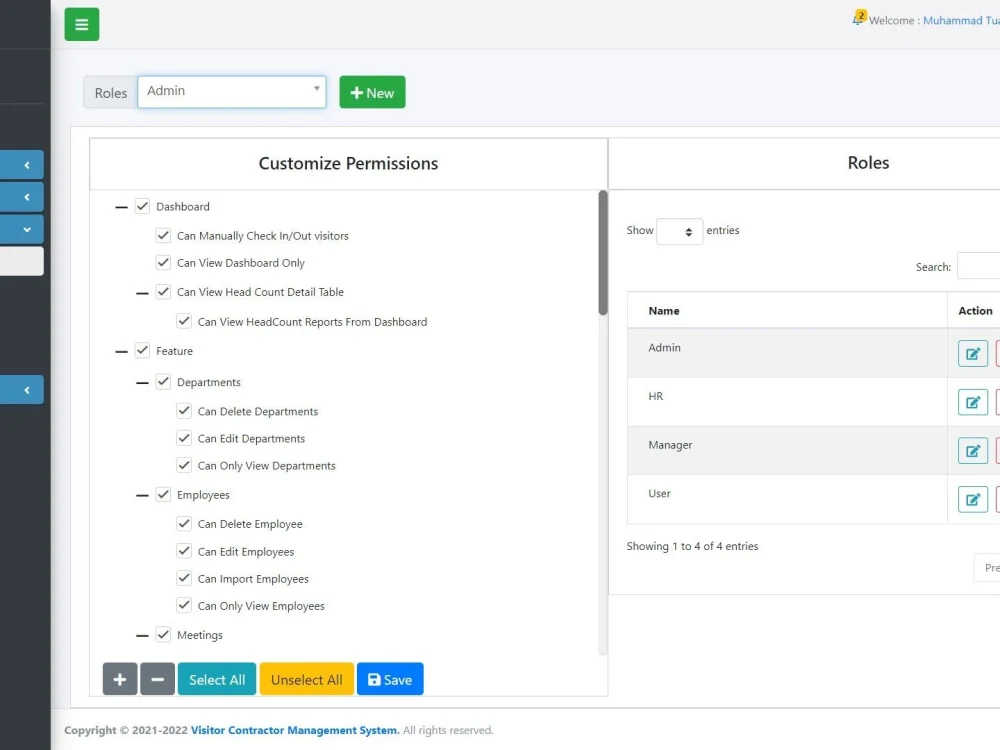The height and width of the screenshot is (750, 1000).
Task: Uncheck Can Manually Check In/Out visitors
Action: pyautogui.click(x=163, y=235)
